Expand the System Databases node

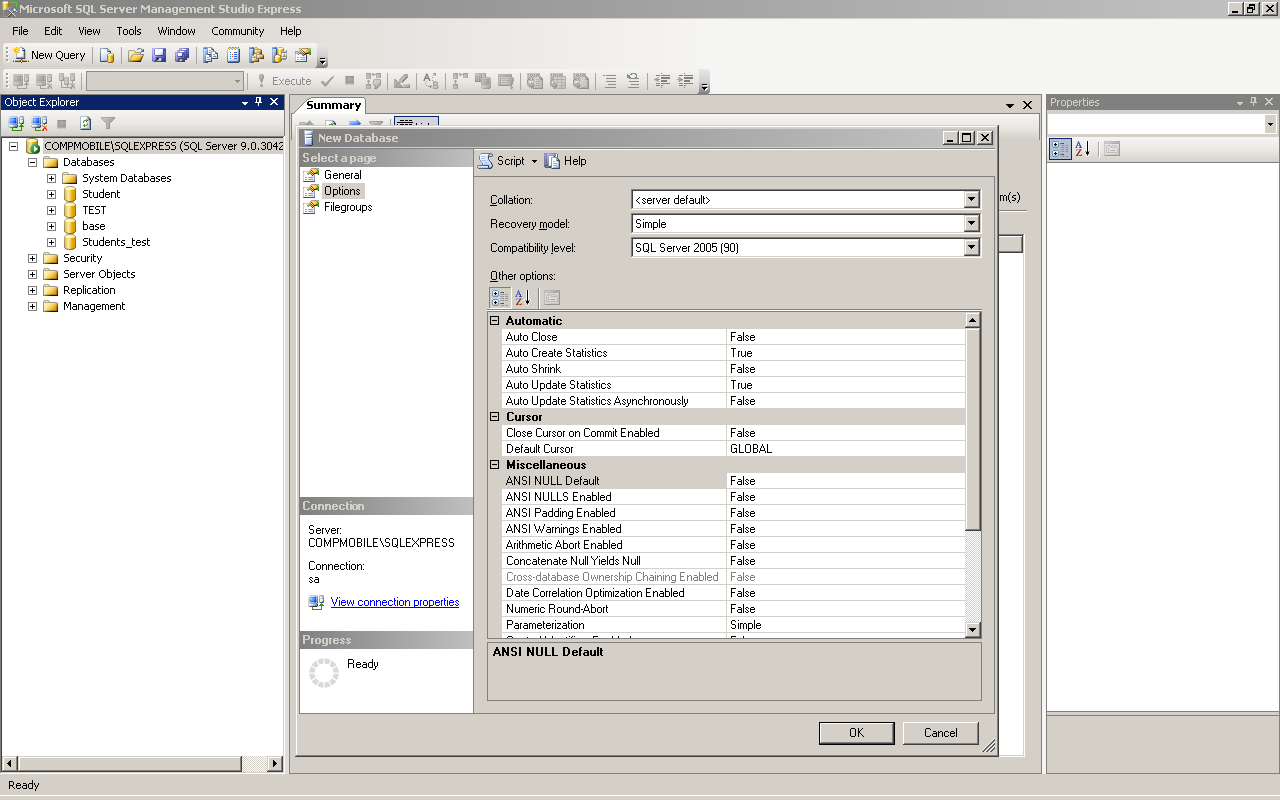pos(51,178)
